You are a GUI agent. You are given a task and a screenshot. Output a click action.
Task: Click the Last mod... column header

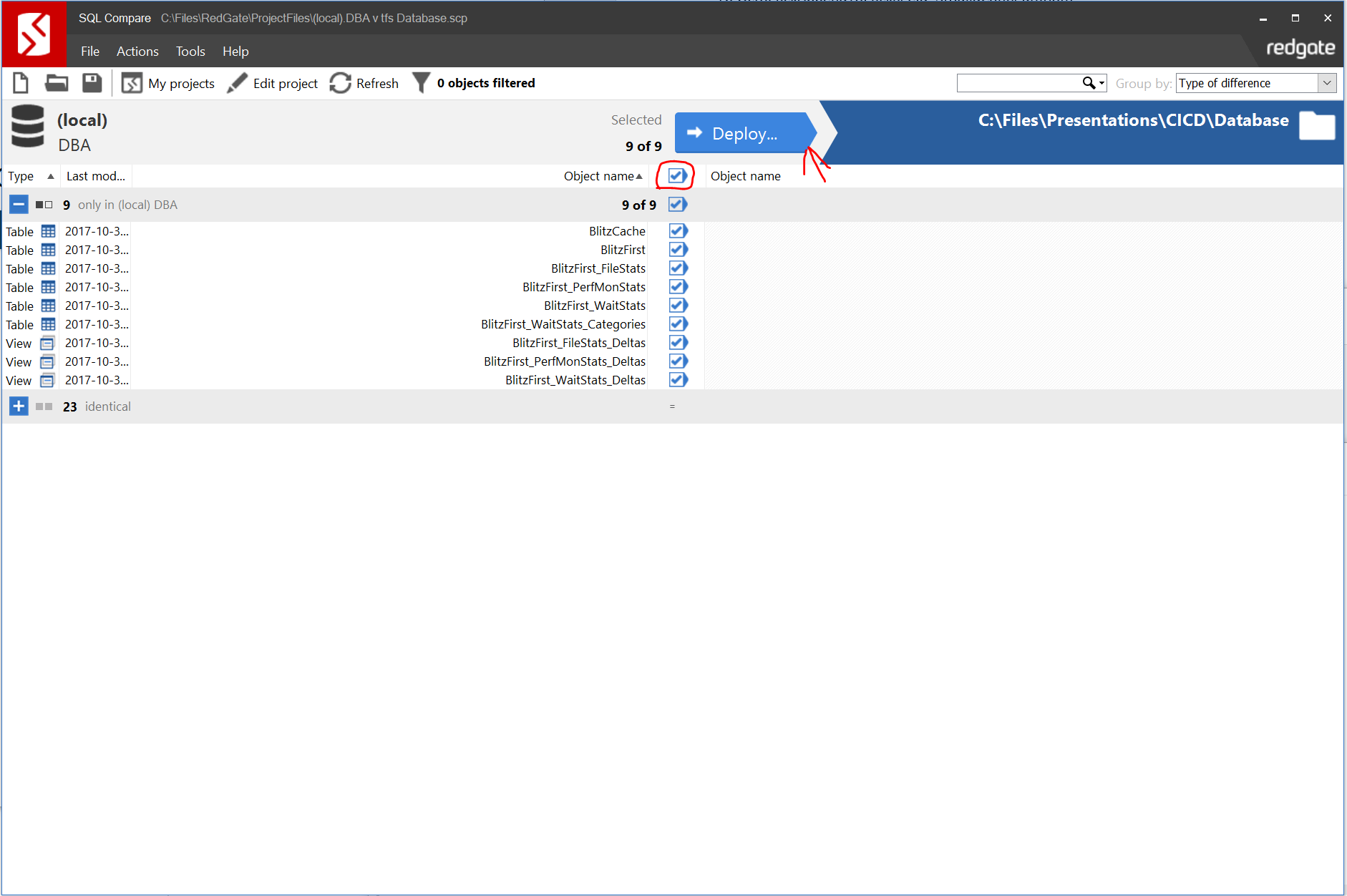(96, 176)
